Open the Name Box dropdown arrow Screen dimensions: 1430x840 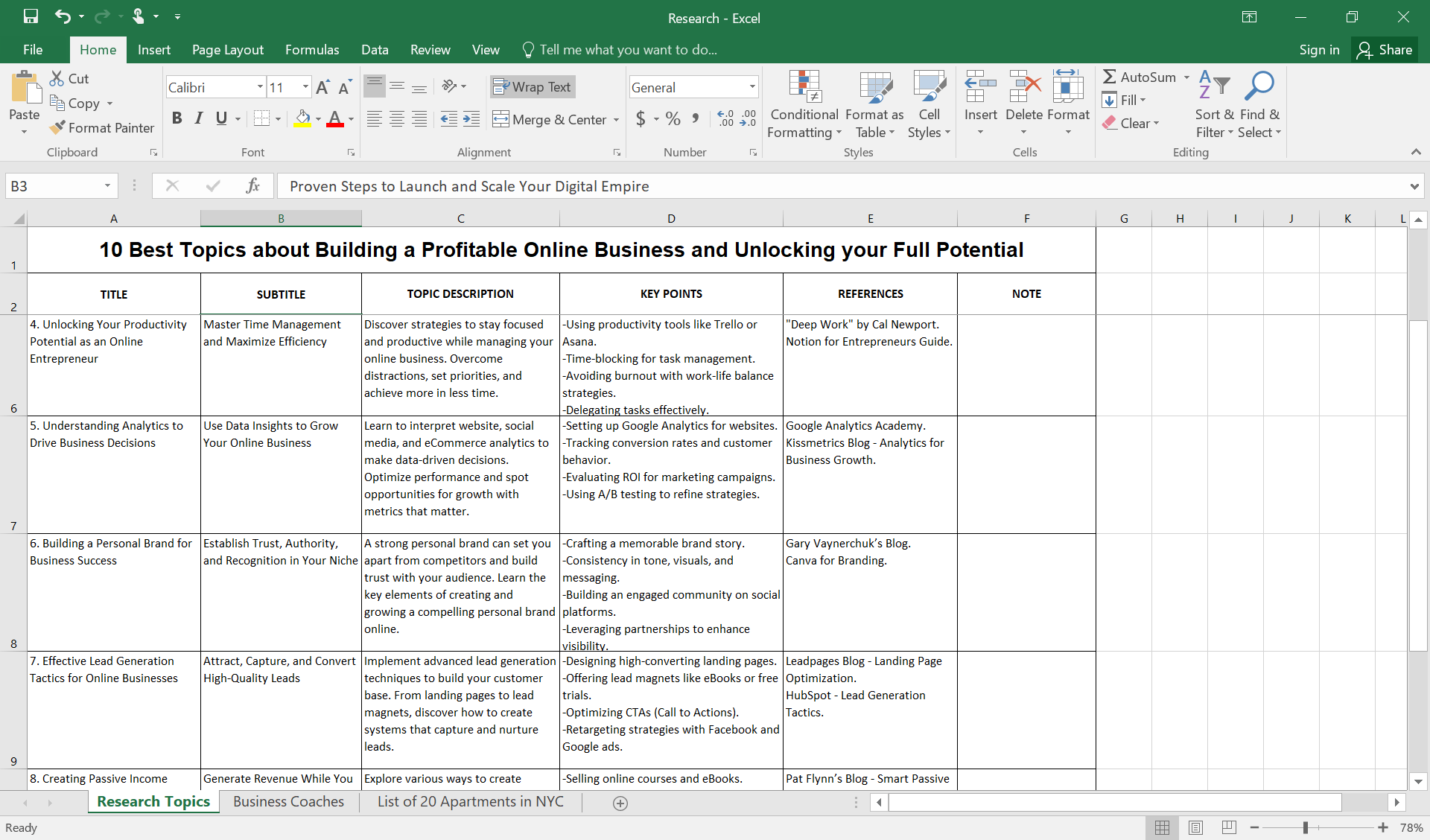(x=107, y=185)
